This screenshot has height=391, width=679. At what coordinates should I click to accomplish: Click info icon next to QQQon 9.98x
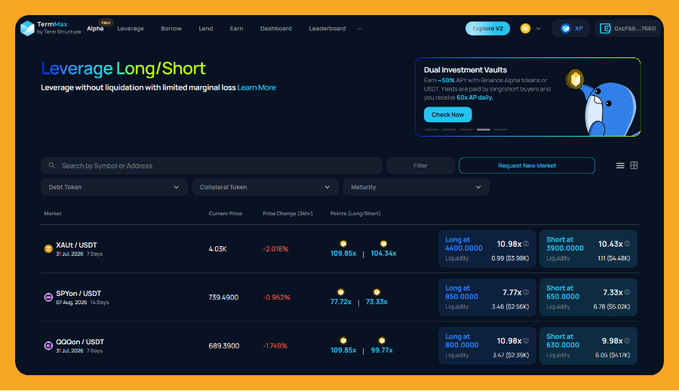[x=627, y=341]
